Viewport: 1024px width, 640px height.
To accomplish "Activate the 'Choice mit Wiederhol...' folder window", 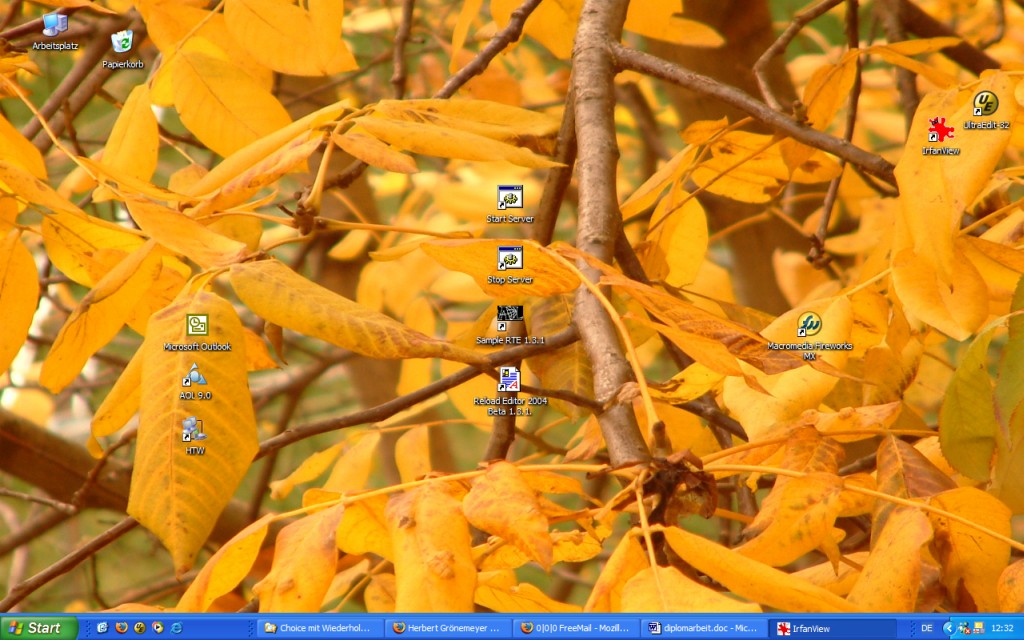I will (319, 628).
